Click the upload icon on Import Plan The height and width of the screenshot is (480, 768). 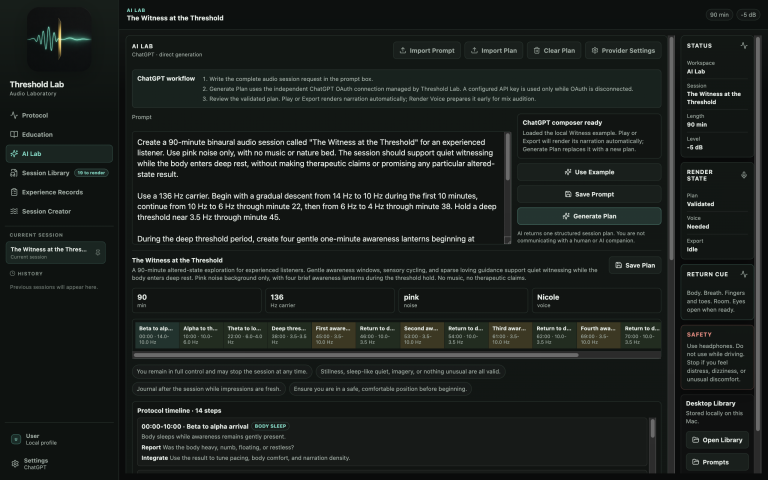474,50
